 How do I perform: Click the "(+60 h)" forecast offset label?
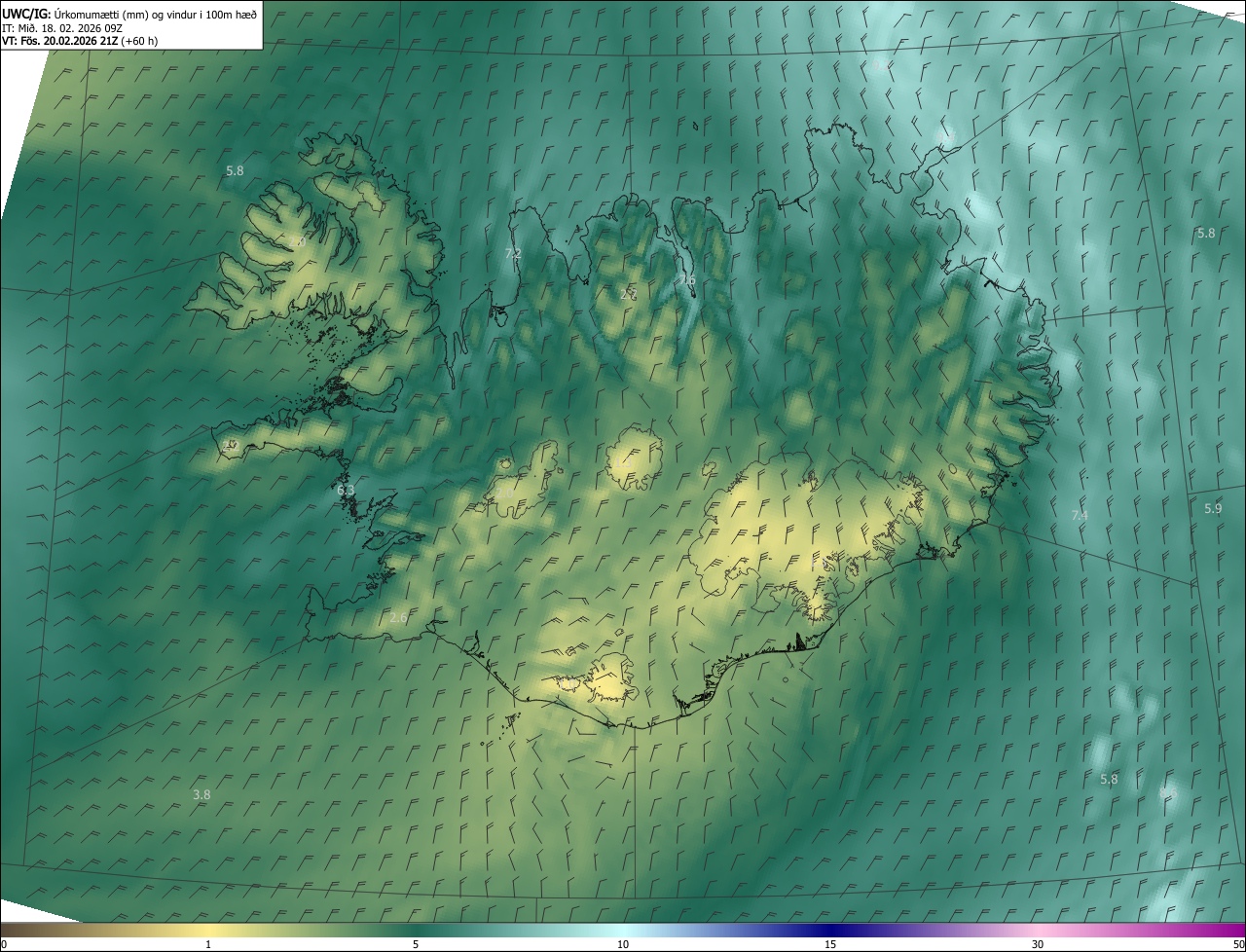pyautogui.click(x=139, y=41)
